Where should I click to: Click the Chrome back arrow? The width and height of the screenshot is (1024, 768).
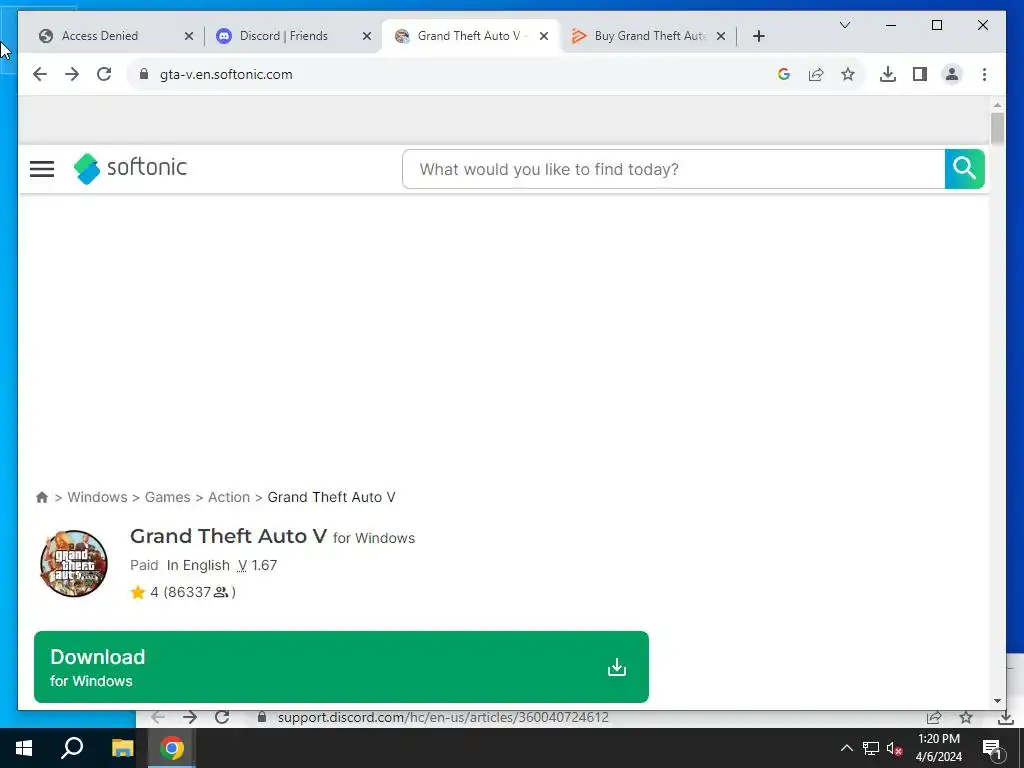[x=40, y=74]
